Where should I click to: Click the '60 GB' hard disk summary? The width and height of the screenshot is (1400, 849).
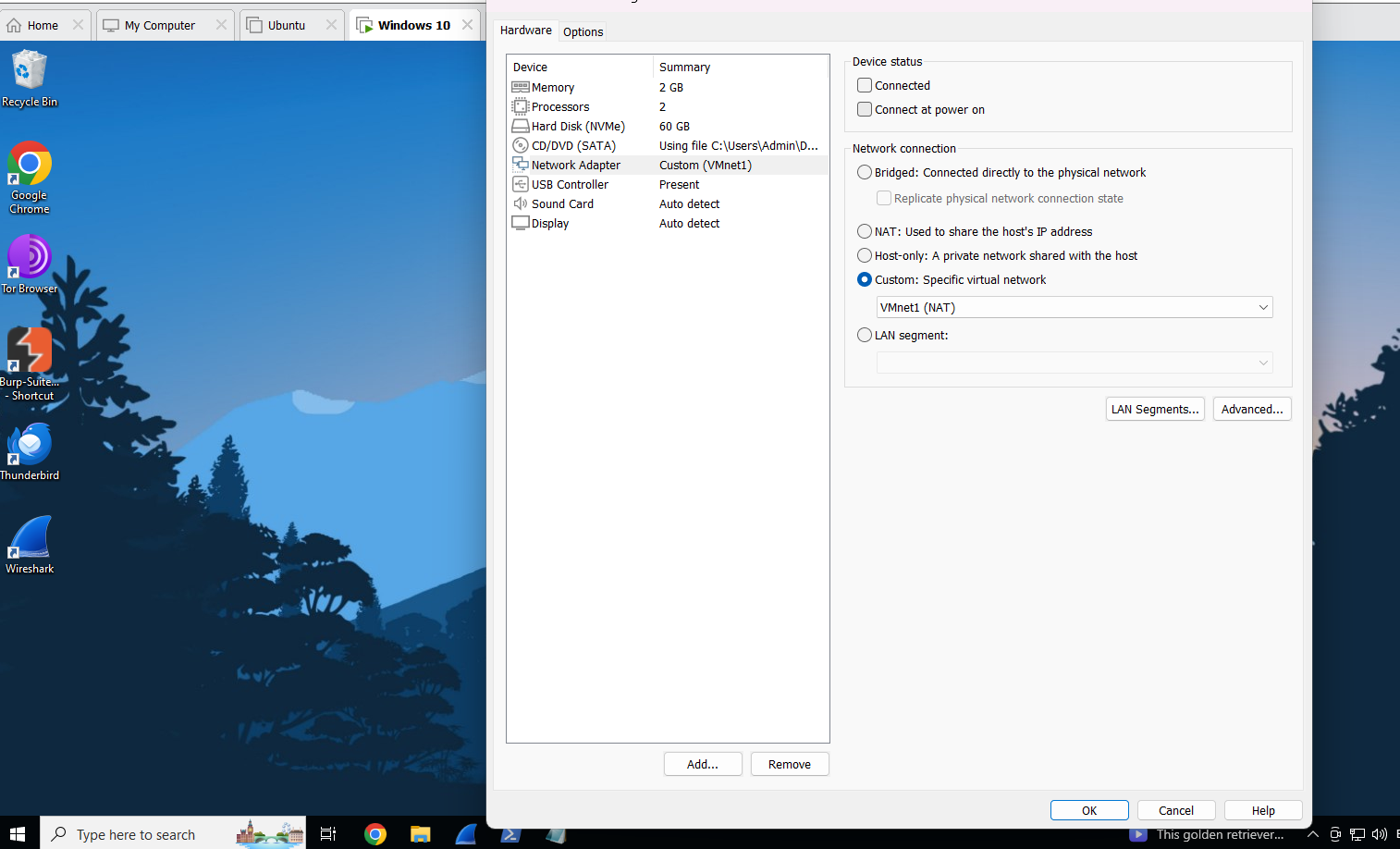[x=674, y=126]
